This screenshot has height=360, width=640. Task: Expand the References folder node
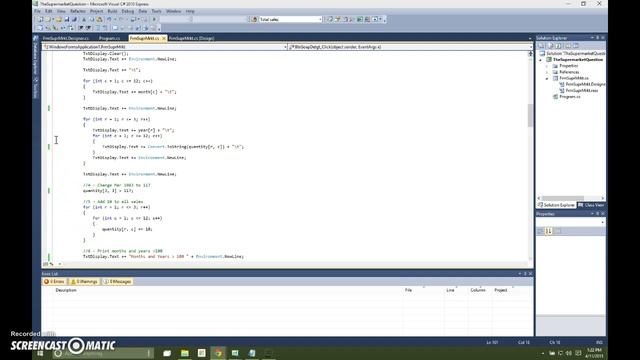pyautogui.click(x=547, y=72)
